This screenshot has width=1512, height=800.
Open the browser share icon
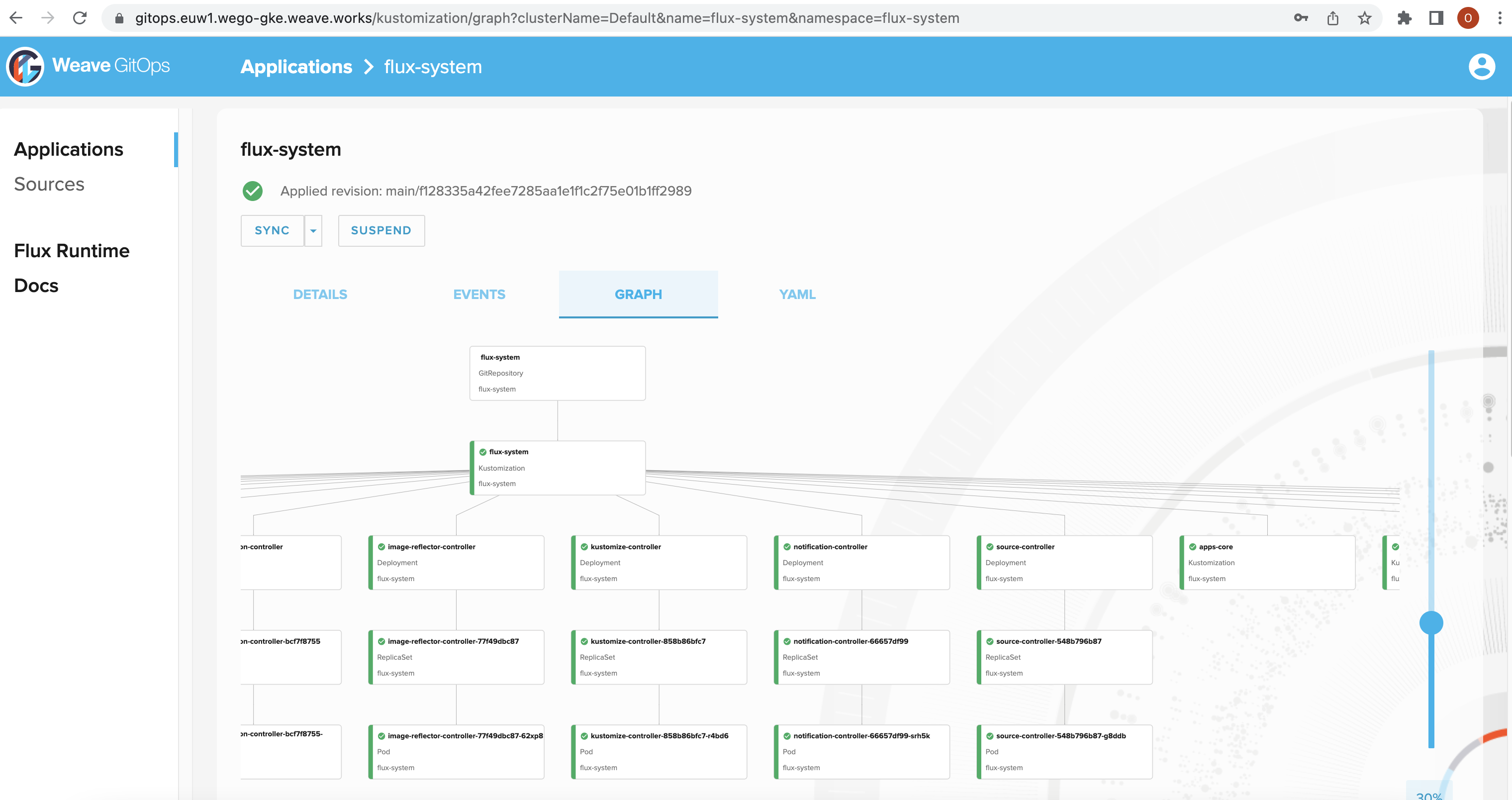(x=1332, y=17)
